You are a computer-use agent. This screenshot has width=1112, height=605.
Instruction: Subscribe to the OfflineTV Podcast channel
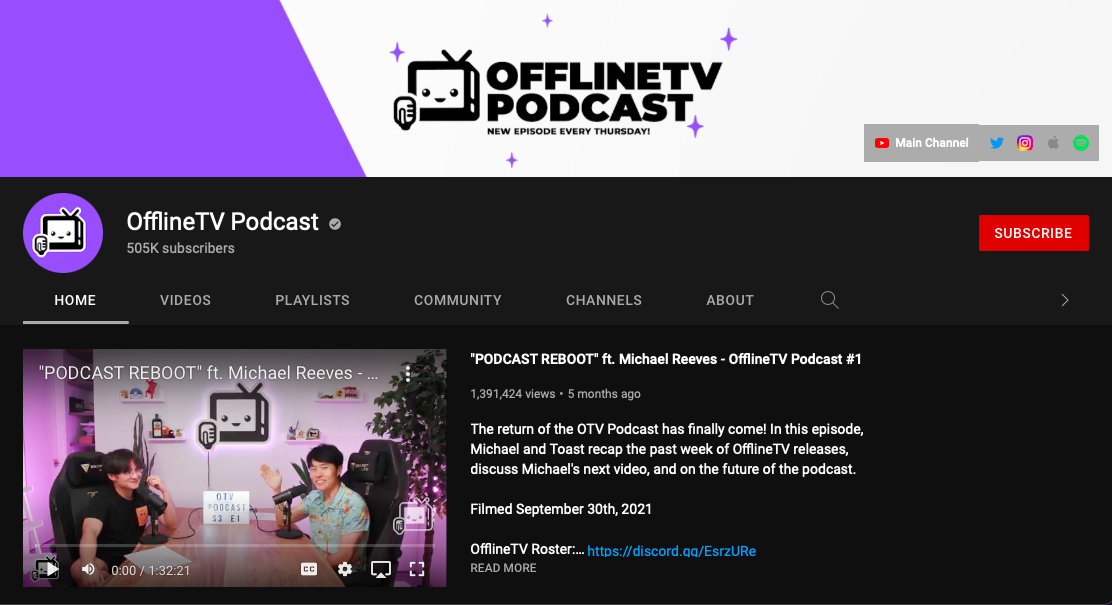tap(1033, 233)
